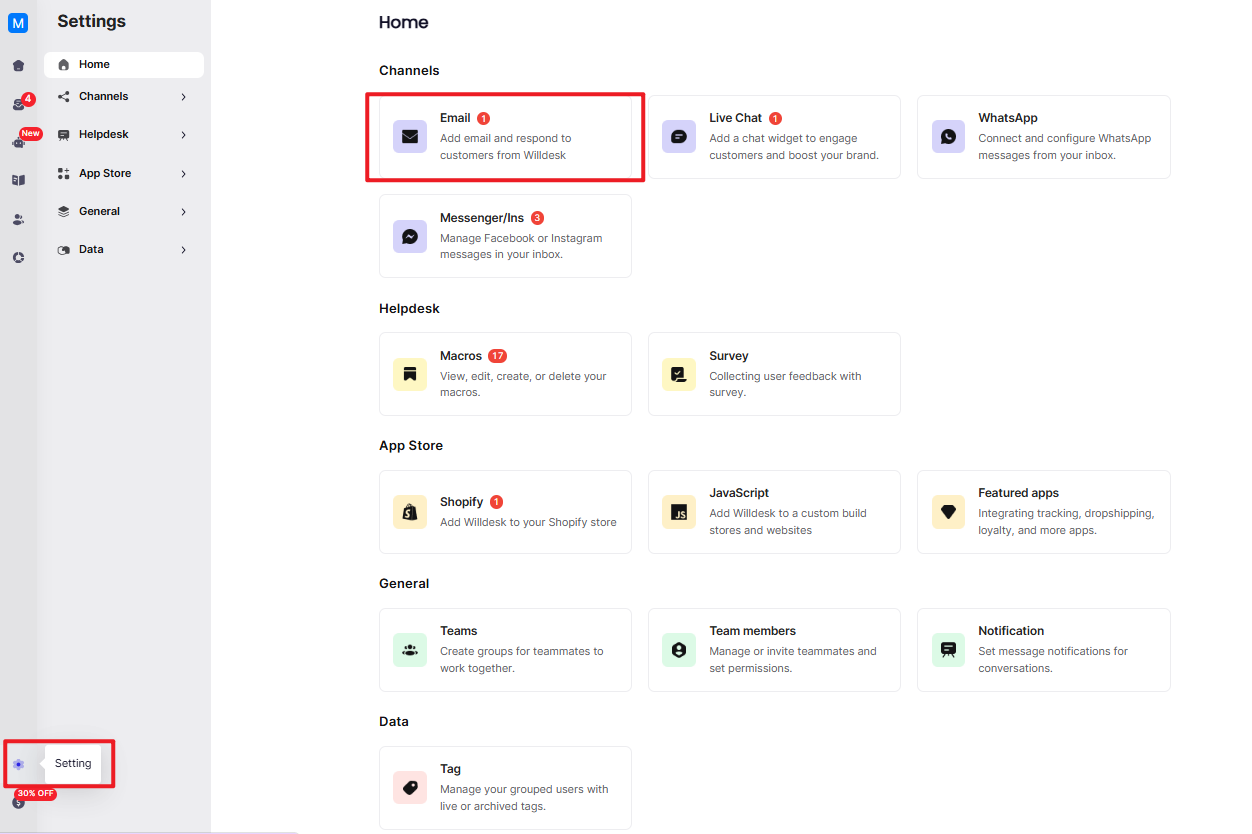Open the Tag card title
1252x834 pixels.
point(450,769)
